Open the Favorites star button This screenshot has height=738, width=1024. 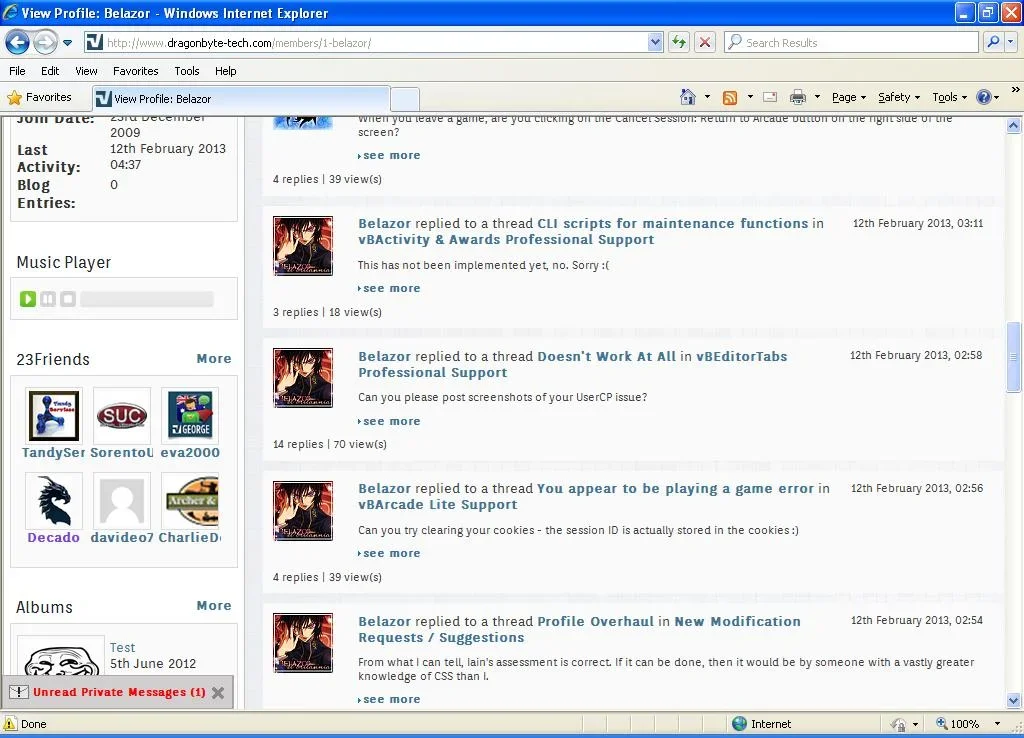pyautogui.click(x=40, y=97)
